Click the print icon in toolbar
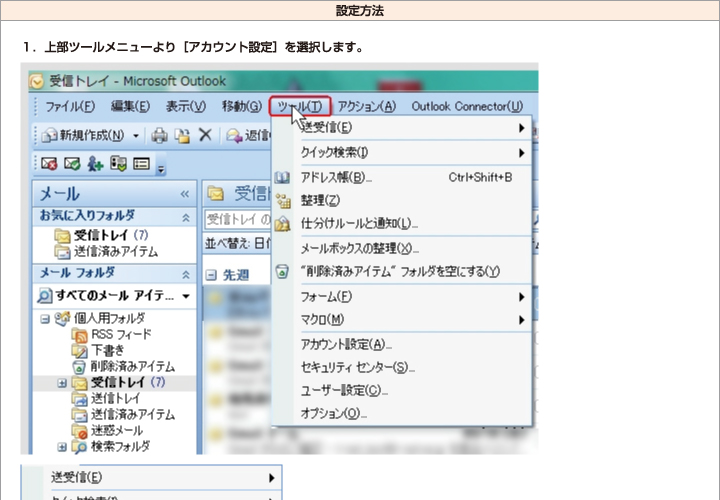The width and height of the screenshot is (720, 500). click(x=159, y=135)
